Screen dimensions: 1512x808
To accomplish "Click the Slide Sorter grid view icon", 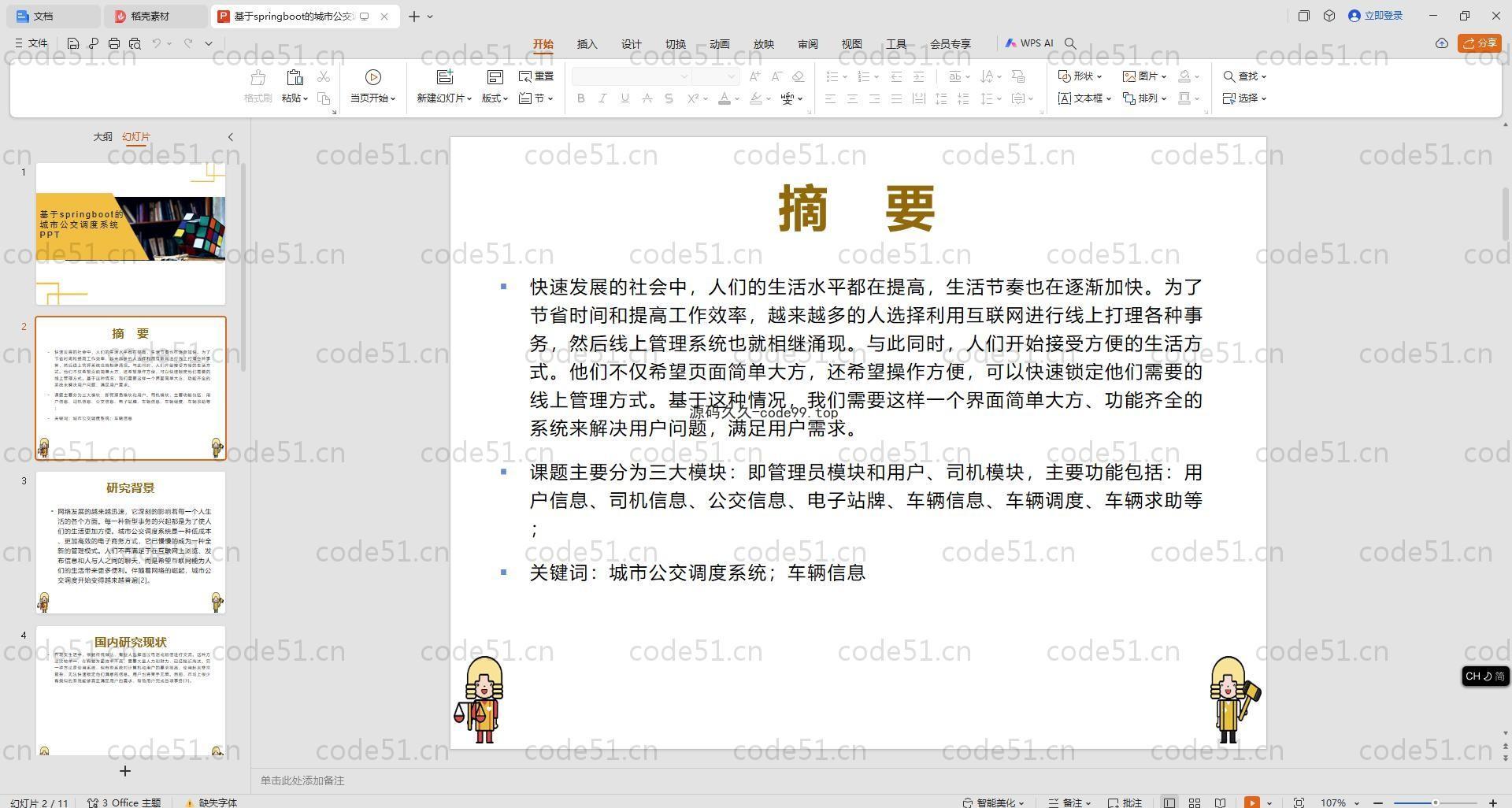I will tap(1195, 802).
